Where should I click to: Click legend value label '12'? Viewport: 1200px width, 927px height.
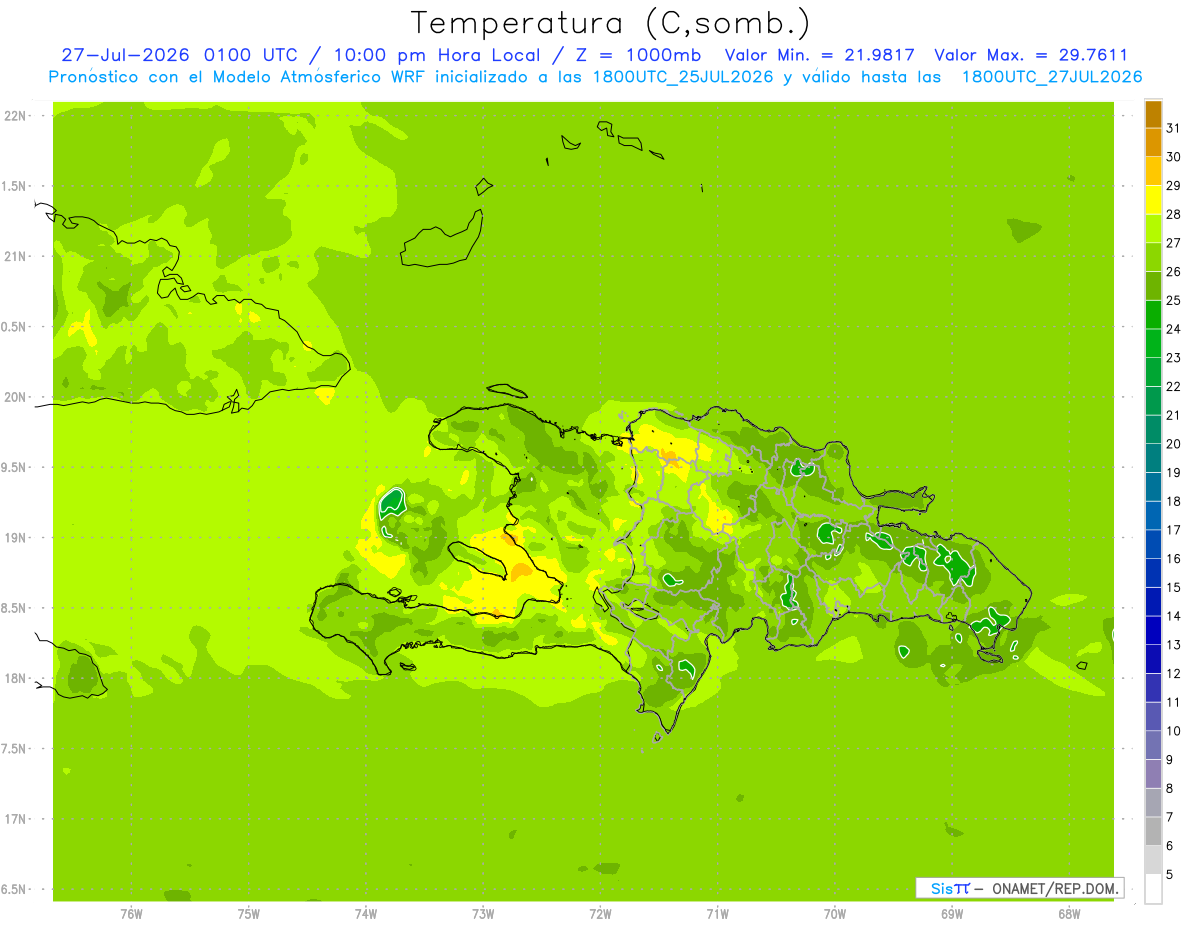tap(1173, 673)
